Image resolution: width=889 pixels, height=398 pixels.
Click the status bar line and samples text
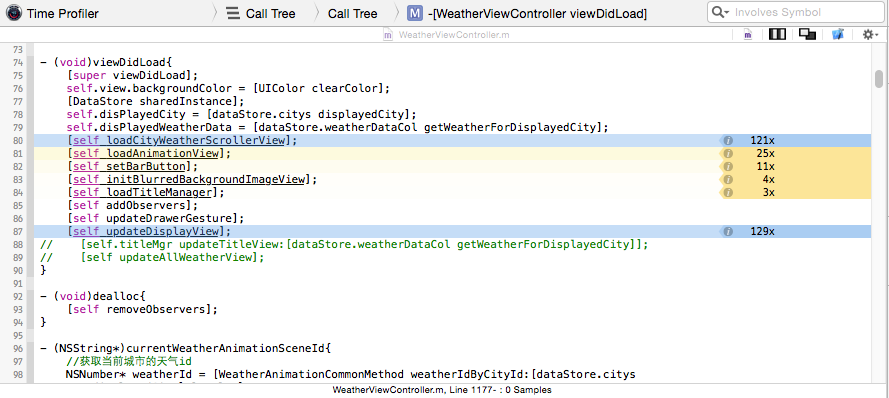[442, 390]
